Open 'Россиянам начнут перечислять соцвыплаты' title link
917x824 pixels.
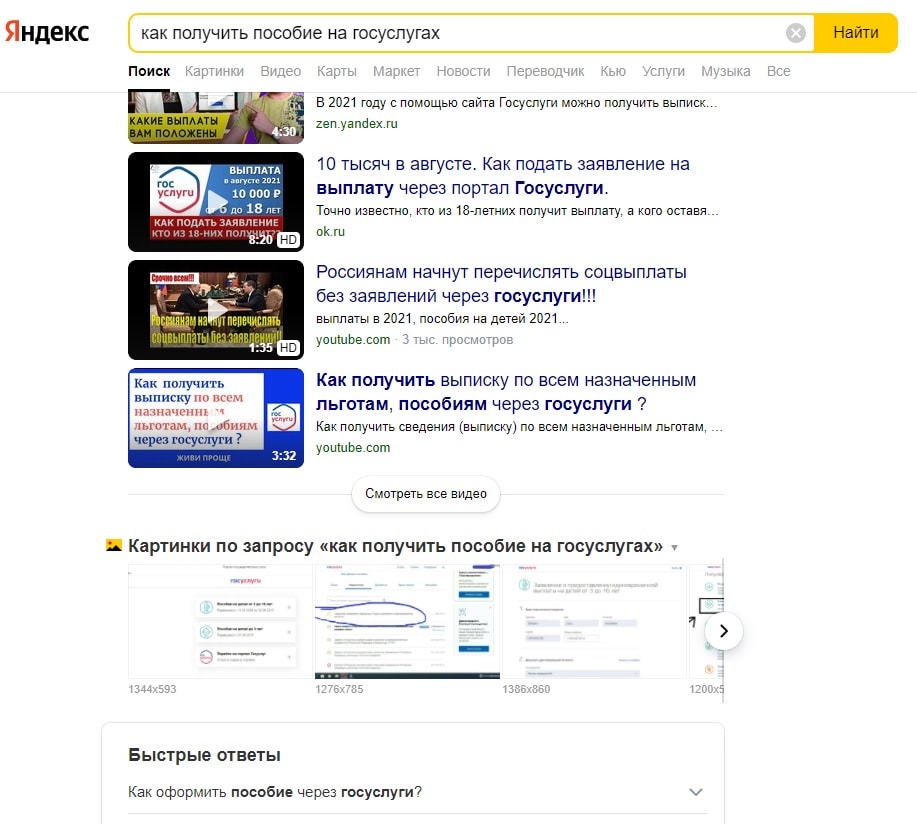[501, 284]
